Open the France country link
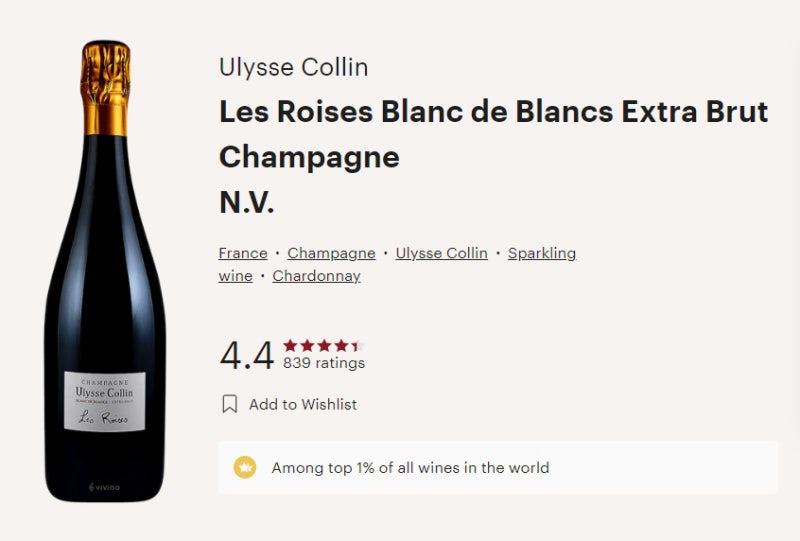Screen dimensions: 800x541 (x=243, y=253)
